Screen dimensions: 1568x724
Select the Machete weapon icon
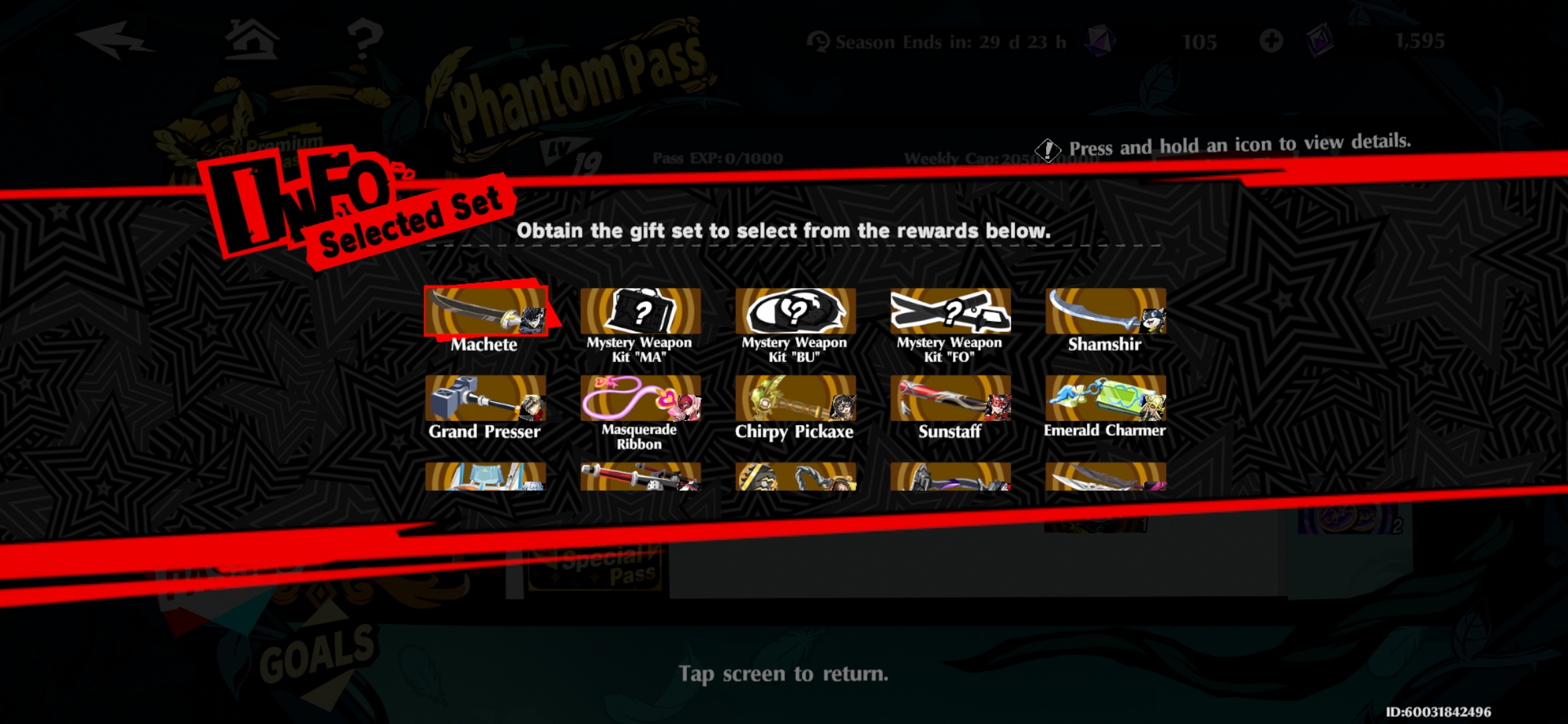point(486,311)
